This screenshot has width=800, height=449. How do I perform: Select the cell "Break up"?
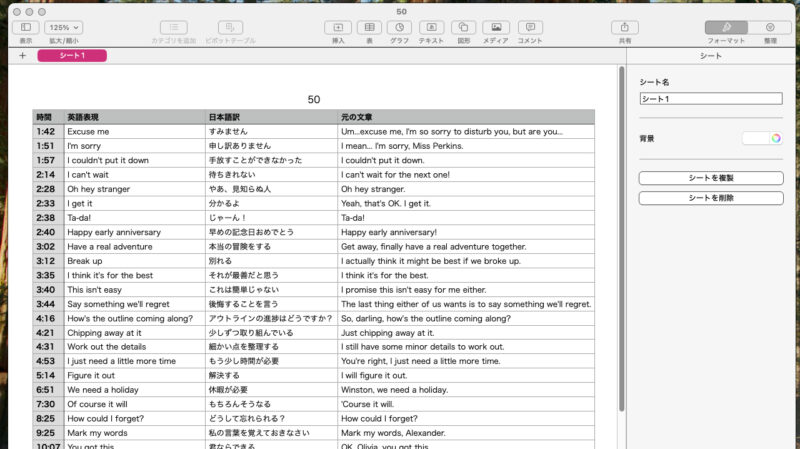click(x=135, y=261)
